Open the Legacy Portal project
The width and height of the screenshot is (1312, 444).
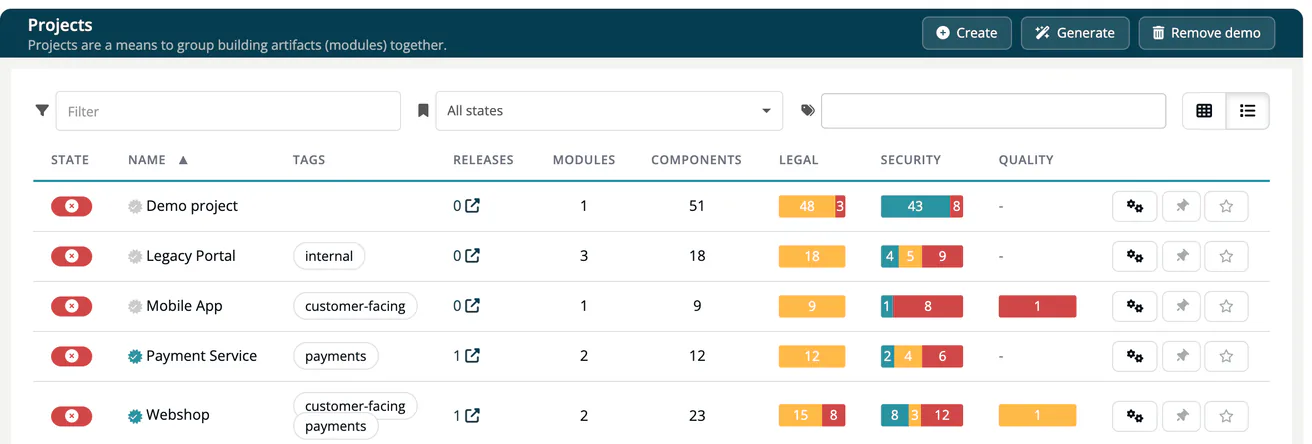click(191, 256)
